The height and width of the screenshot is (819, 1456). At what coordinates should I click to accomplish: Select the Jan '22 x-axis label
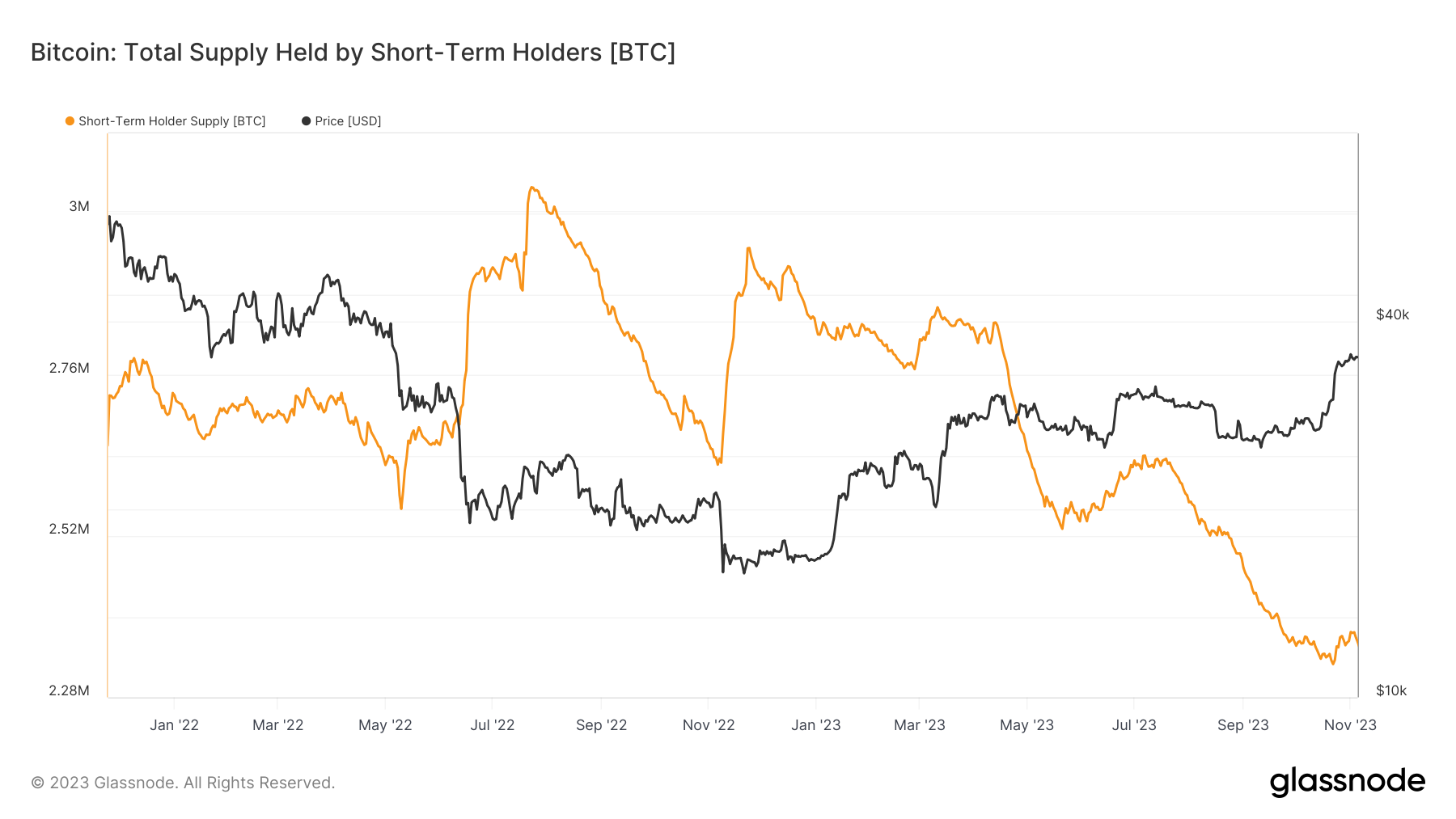click(x=174, y=725)
